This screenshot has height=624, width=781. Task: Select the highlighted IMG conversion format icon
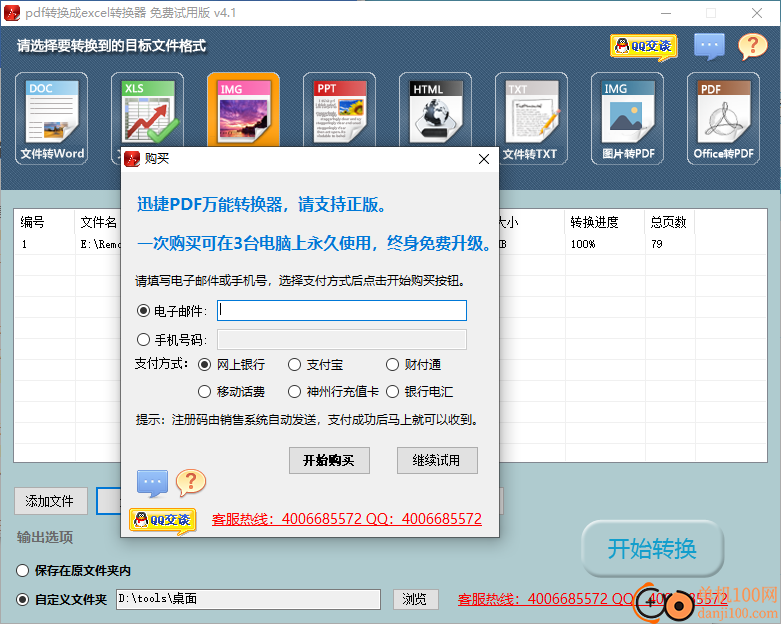(x=243, y=111)
